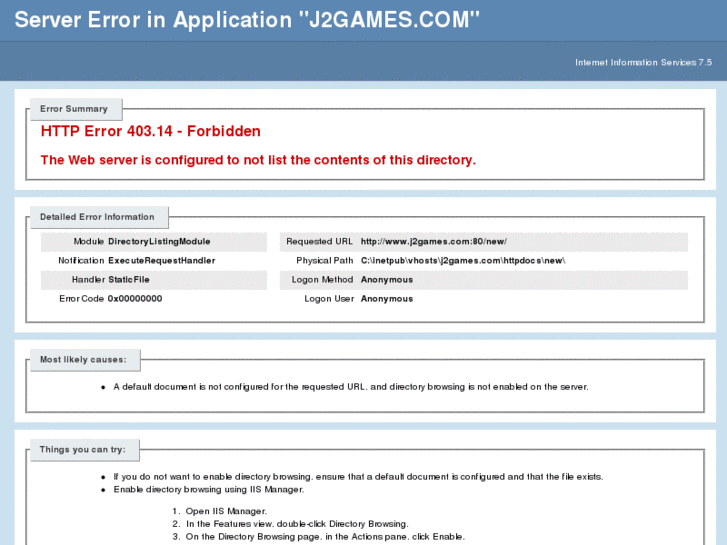Click the 'Error Summary' section label
This screenshot has height=545, width=727.
(x=74, y=109)
